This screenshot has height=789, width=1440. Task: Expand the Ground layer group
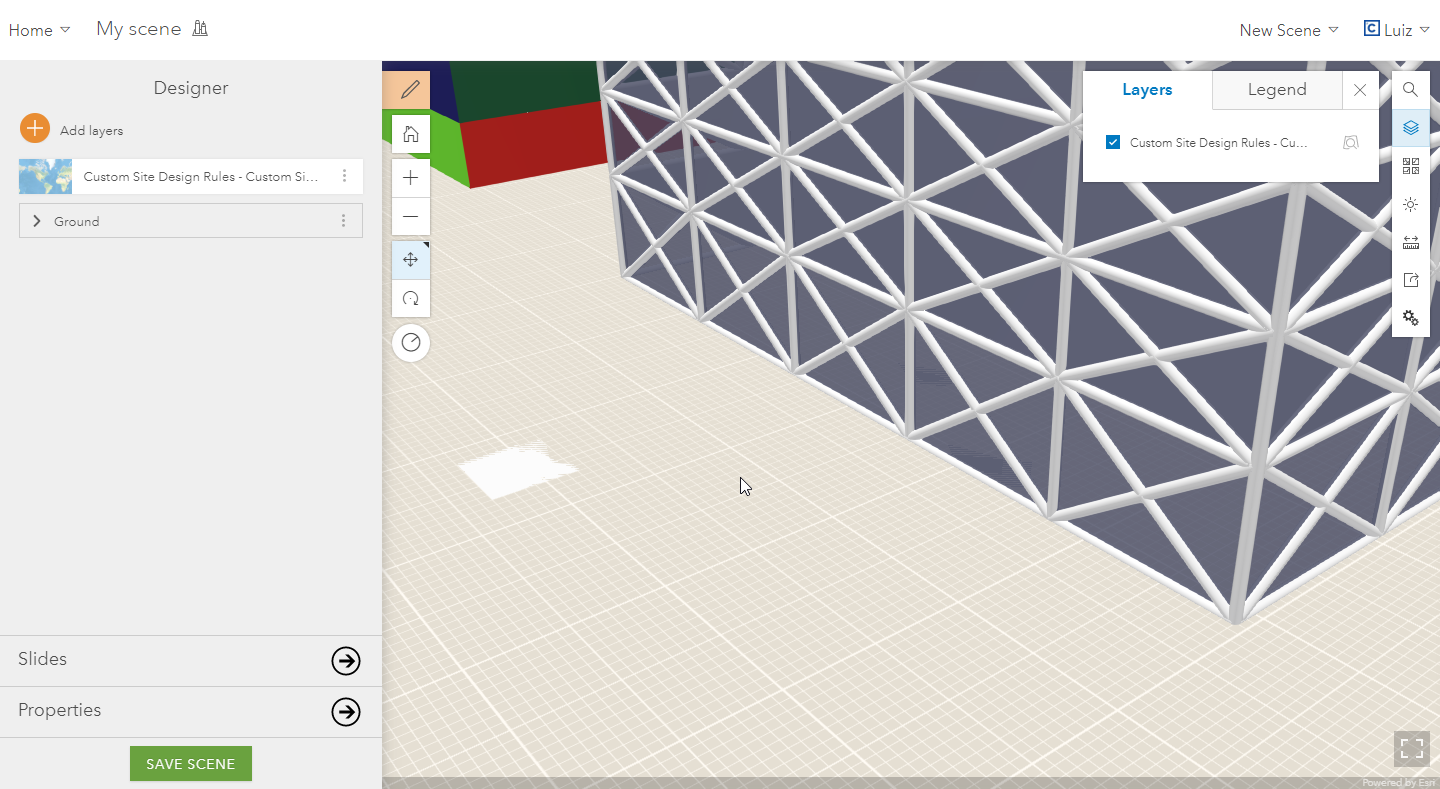coord(37,221)
